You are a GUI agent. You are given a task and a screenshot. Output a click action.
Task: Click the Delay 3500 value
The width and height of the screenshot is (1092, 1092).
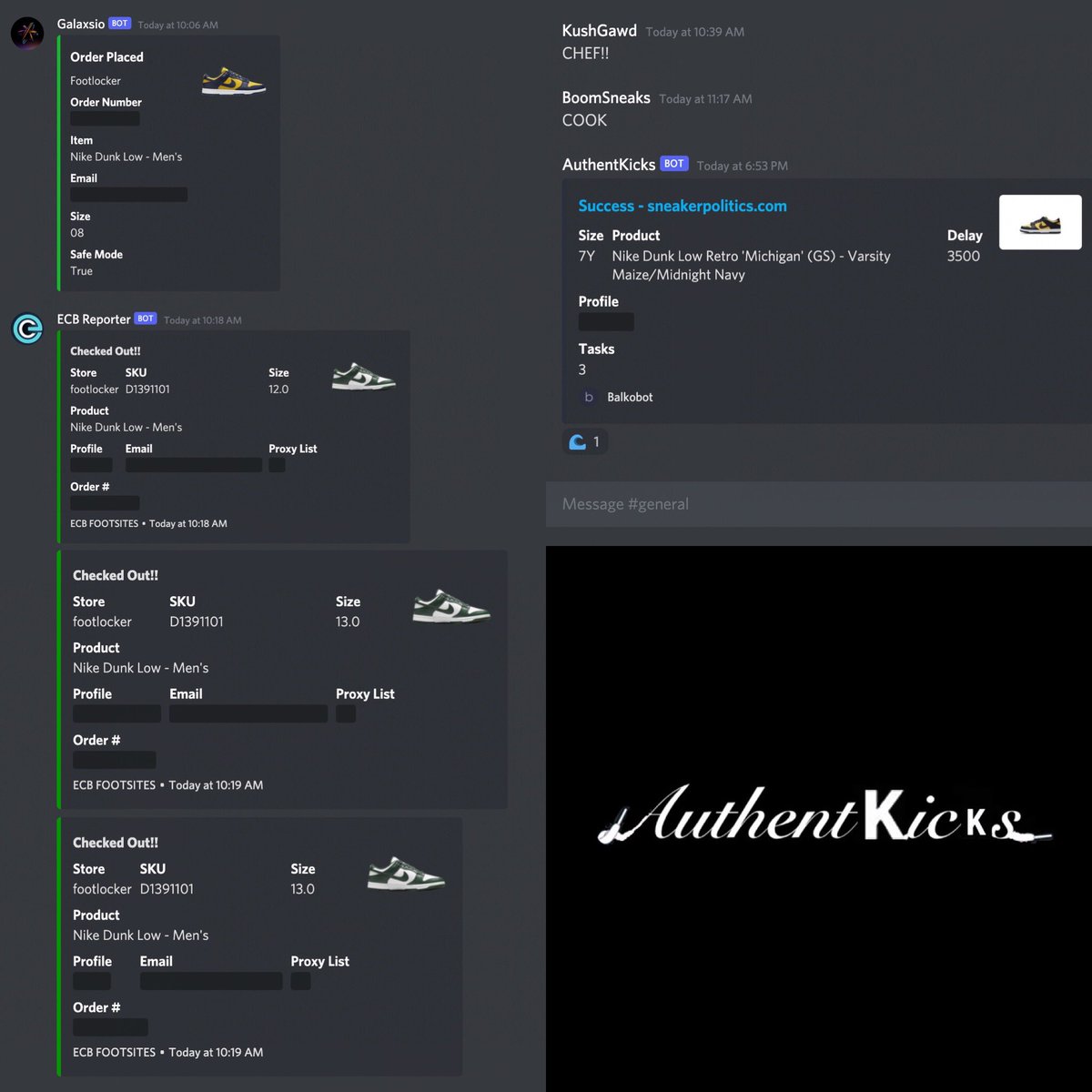pyautogui.click(x=964, y=256)
